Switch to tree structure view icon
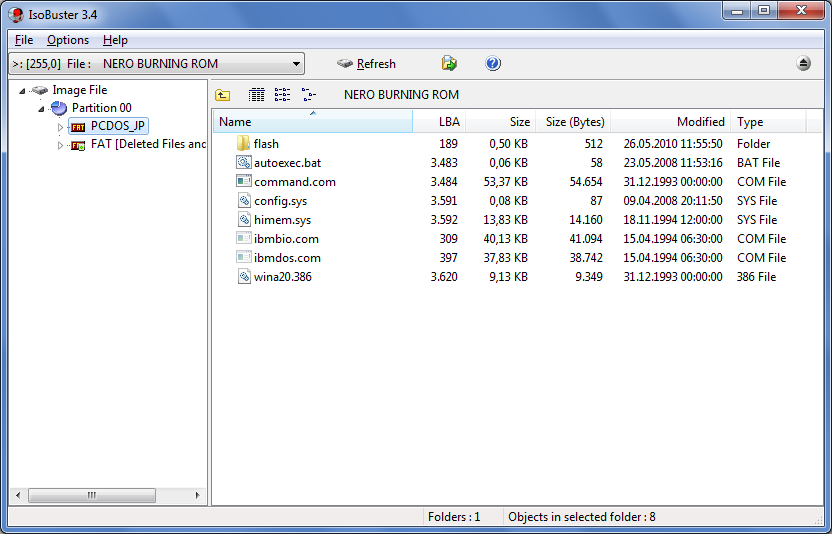The width and height of the screenshot is (832, 534). click(x=309, y=94)
